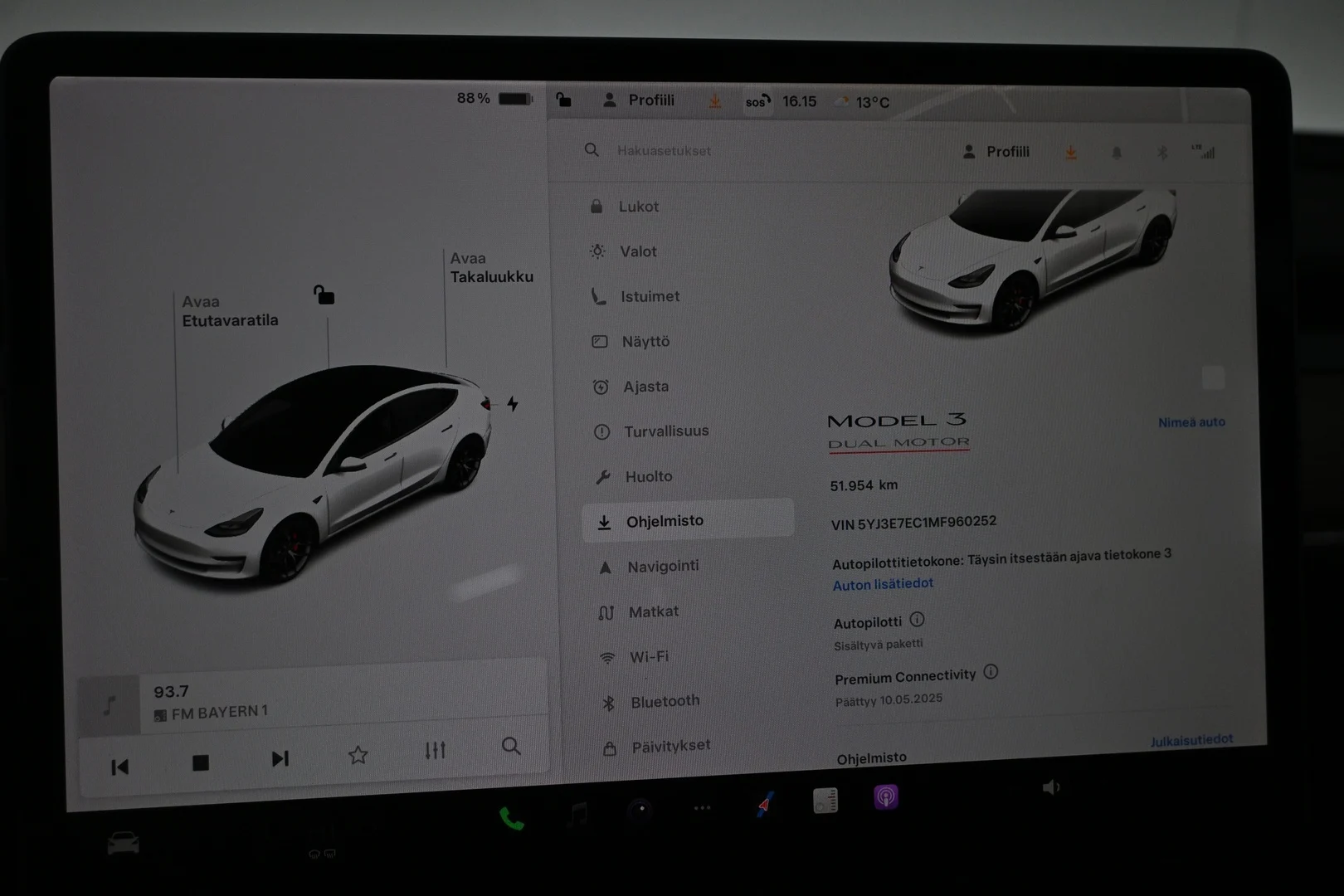The image size is (1344, 896).
Task: Open Profiili in the top status bar
Action: click(638, 100)
